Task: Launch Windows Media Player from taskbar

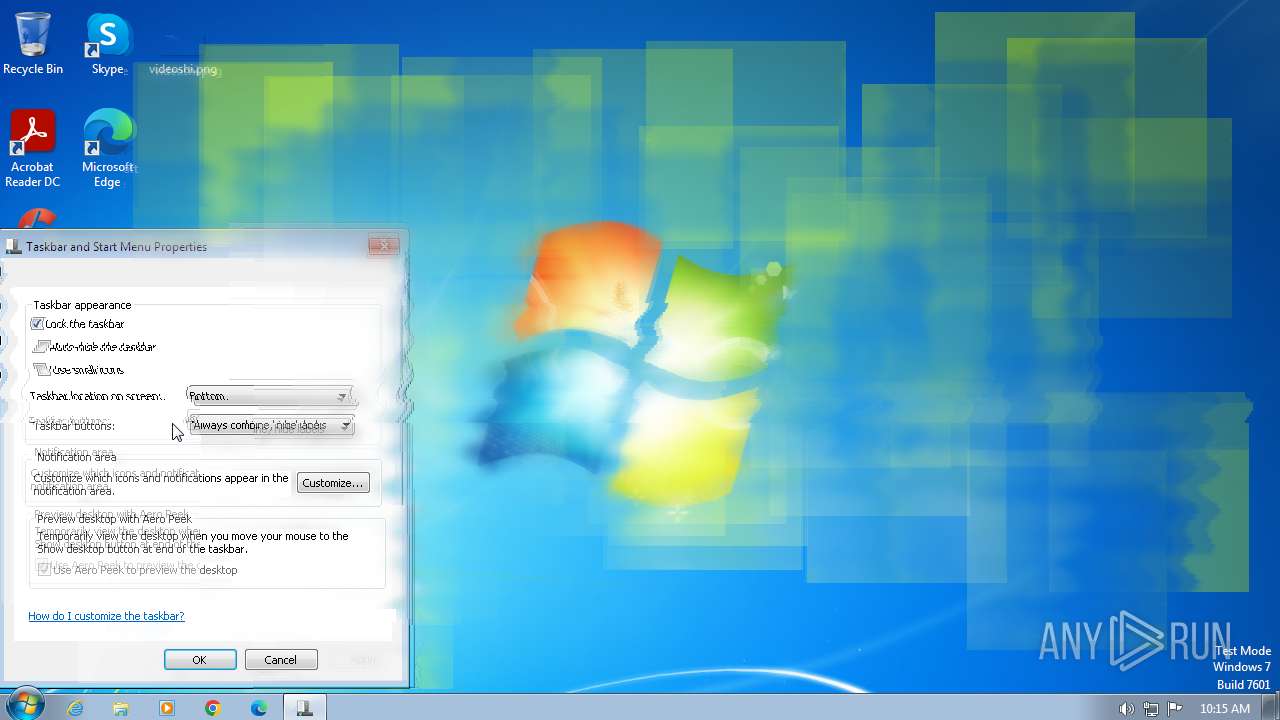Action: click(167, 708)
